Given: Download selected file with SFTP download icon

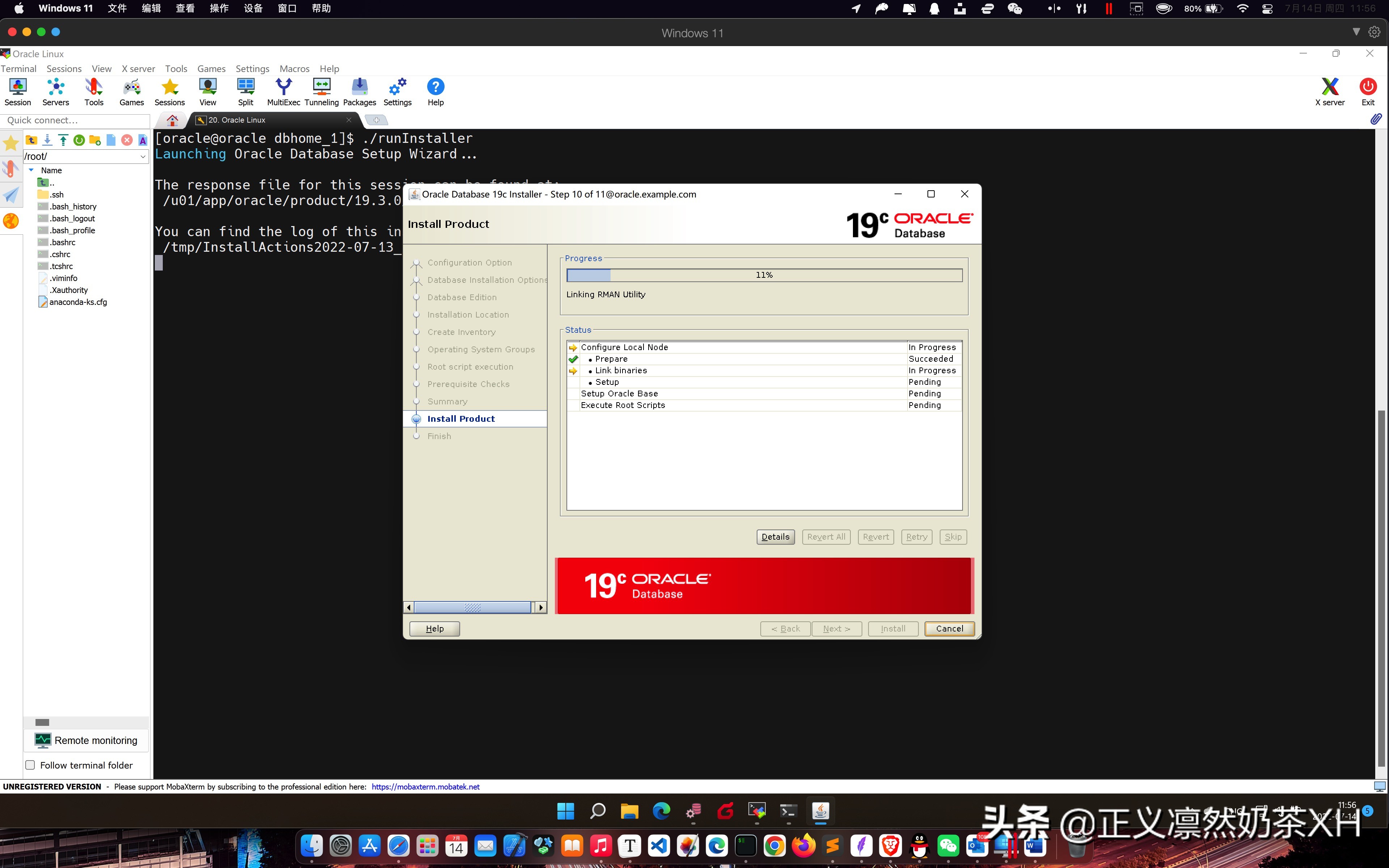Looking at the screenshot, I should (x=47, y=140).
